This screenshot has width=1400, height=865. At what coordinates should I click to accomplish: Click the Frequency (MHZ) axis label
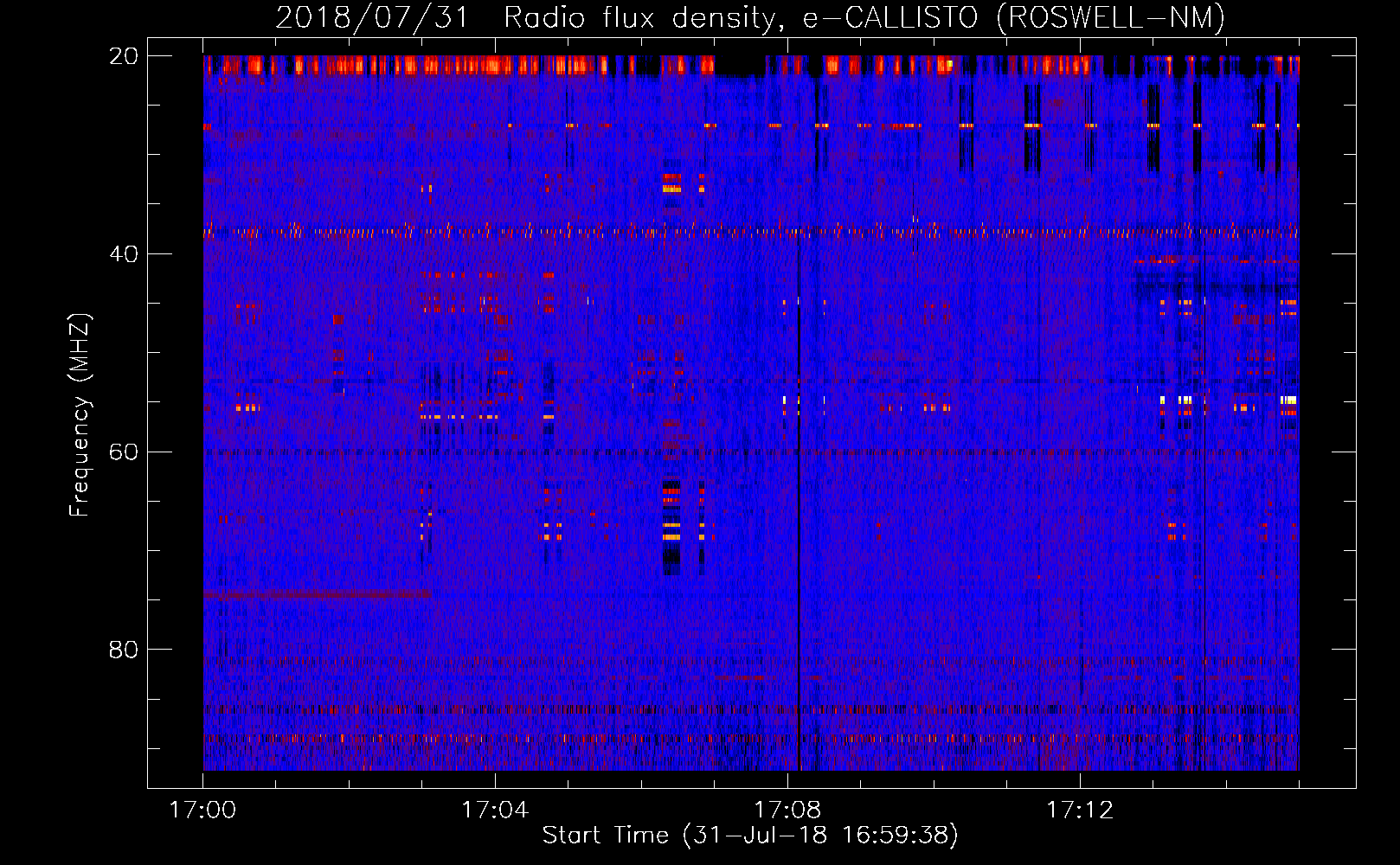coord(80,415)
